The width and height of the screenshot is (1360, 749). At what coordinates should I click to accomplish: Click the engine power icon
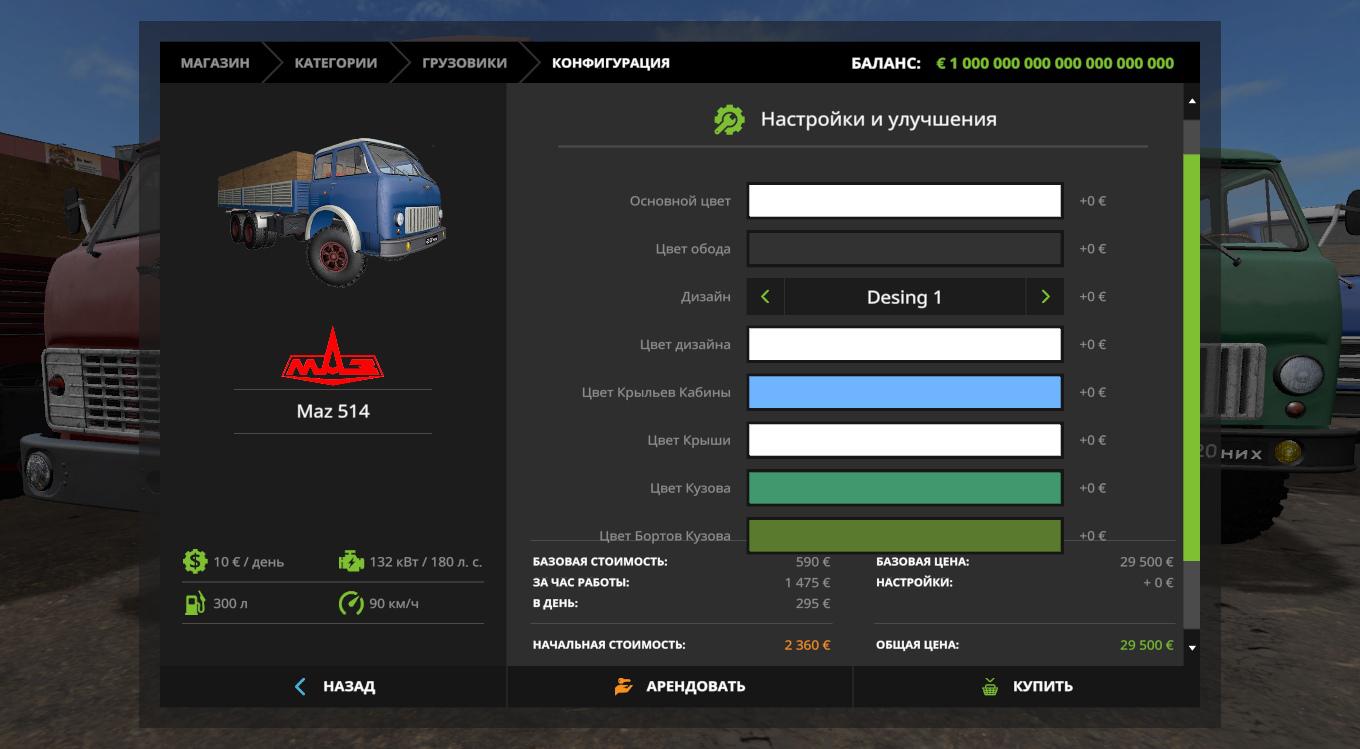point(351,562)
